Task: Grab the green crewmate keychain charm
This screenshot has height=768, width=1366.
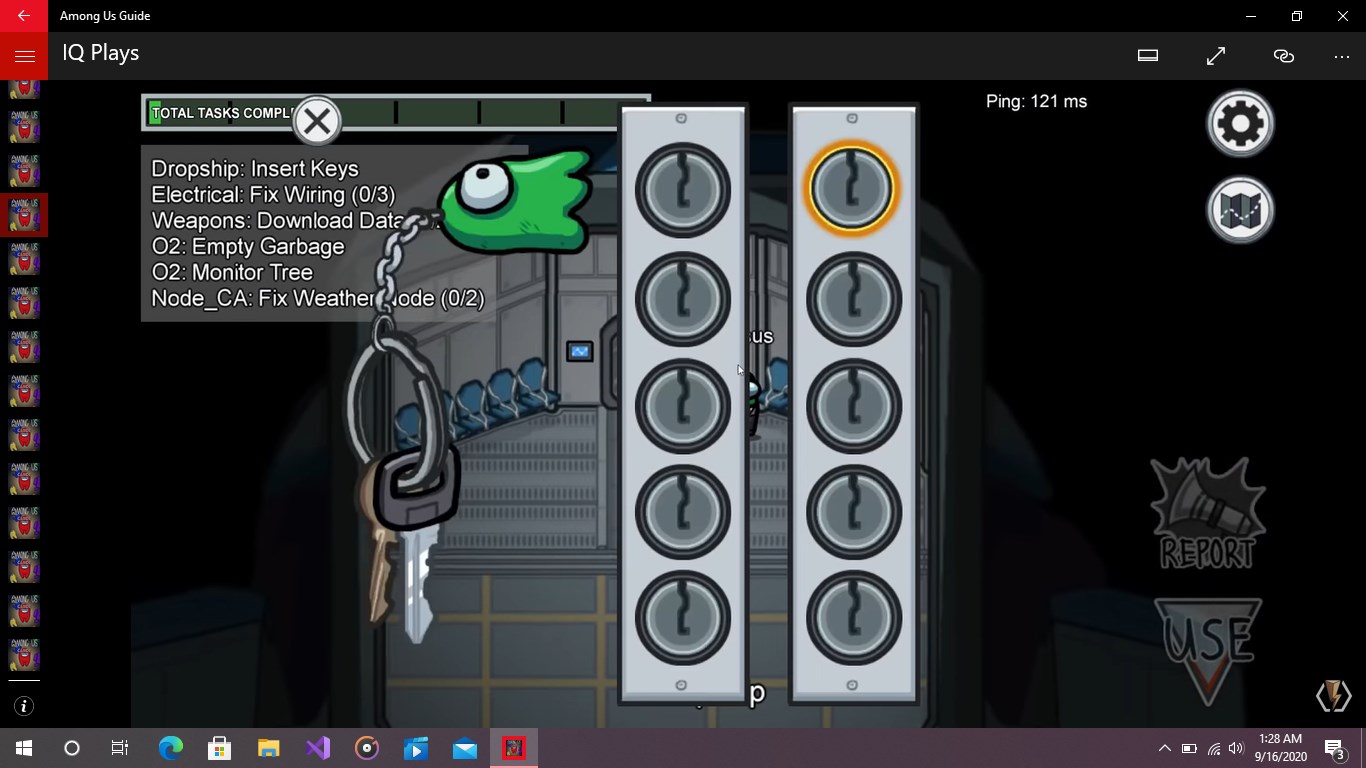Action: 514,200
